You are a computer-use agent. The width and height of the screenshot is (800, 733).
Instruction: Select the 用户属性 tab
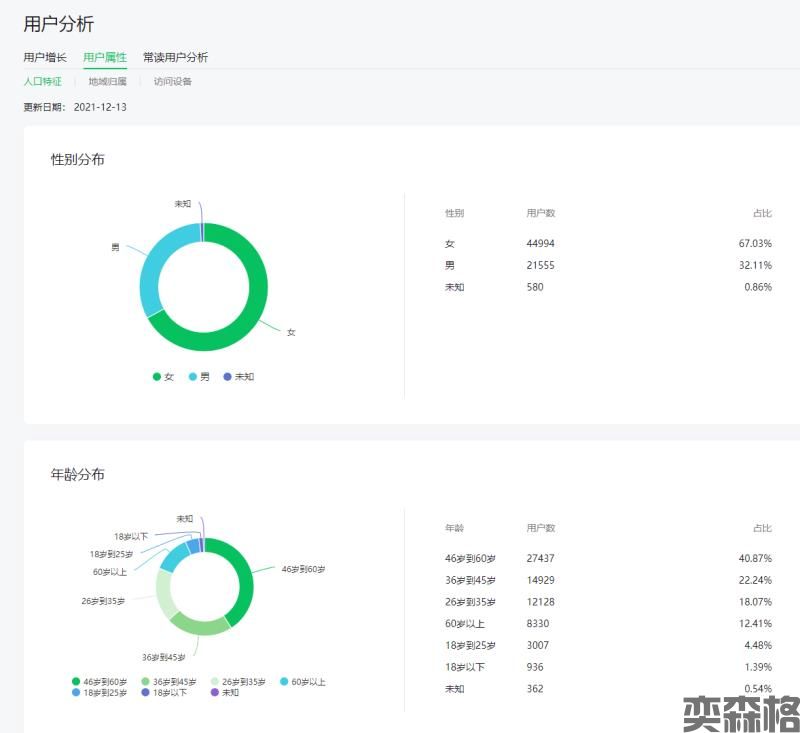(x=105, y=57)
